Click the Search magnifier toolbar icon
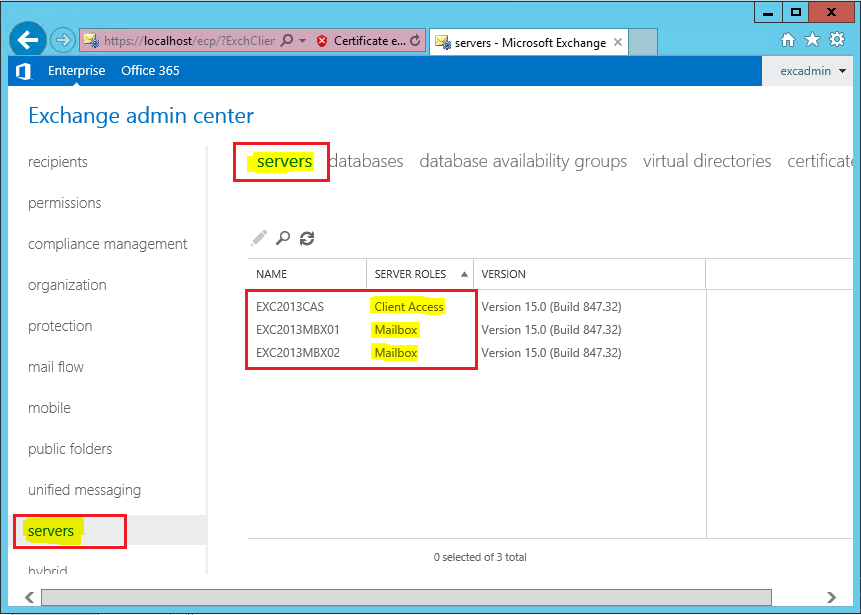 coord(283,238)
